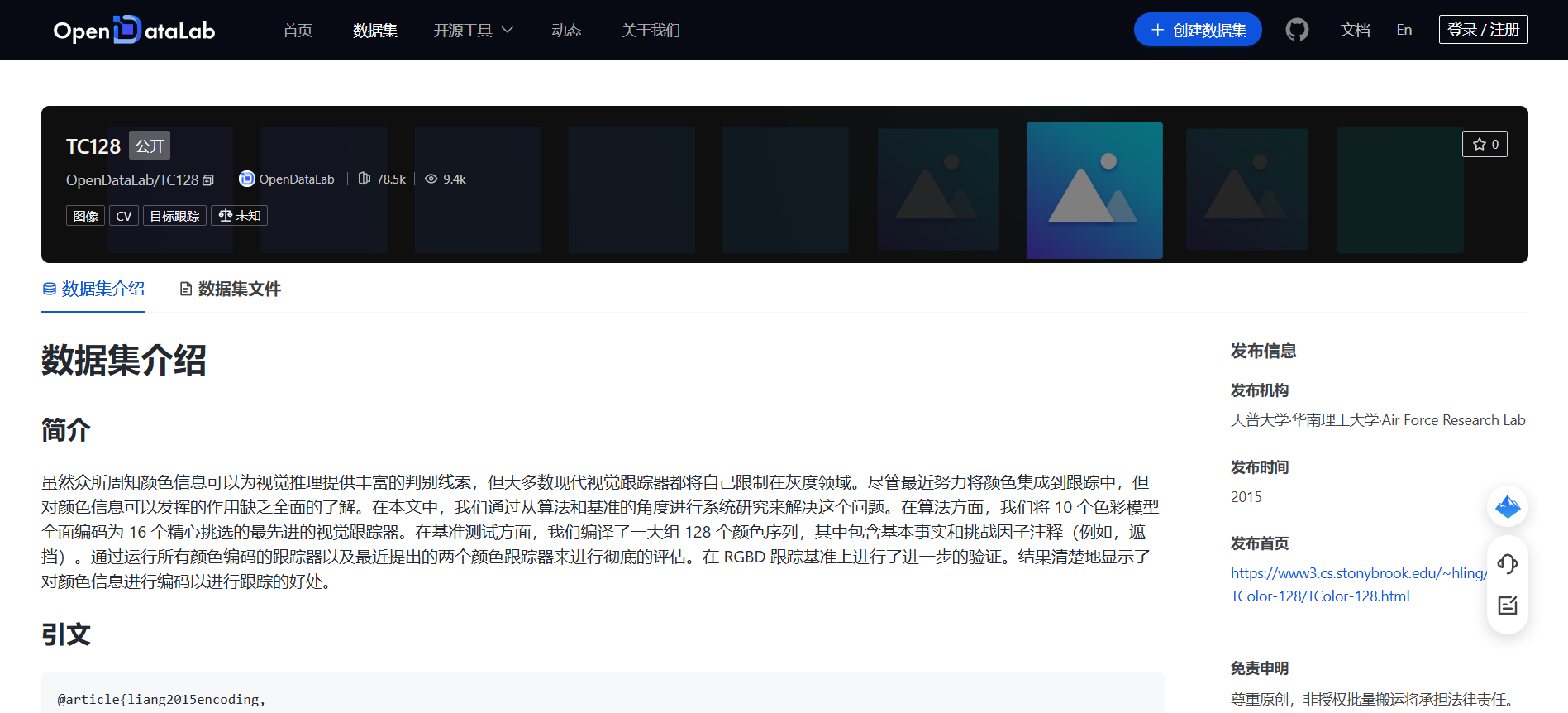Click the publication year 2015
Viewport: 1568px width, 713px height.
(1246, 497)
